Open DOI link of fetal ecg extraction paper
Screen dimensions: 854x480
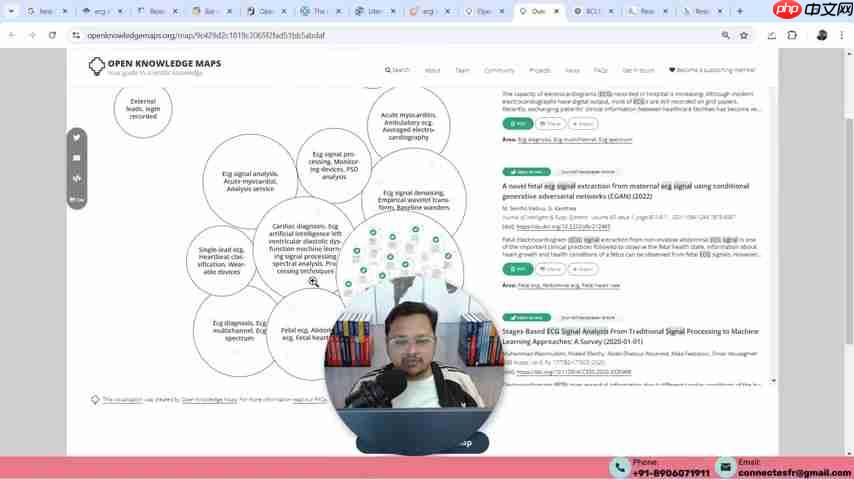click(563, 227)
